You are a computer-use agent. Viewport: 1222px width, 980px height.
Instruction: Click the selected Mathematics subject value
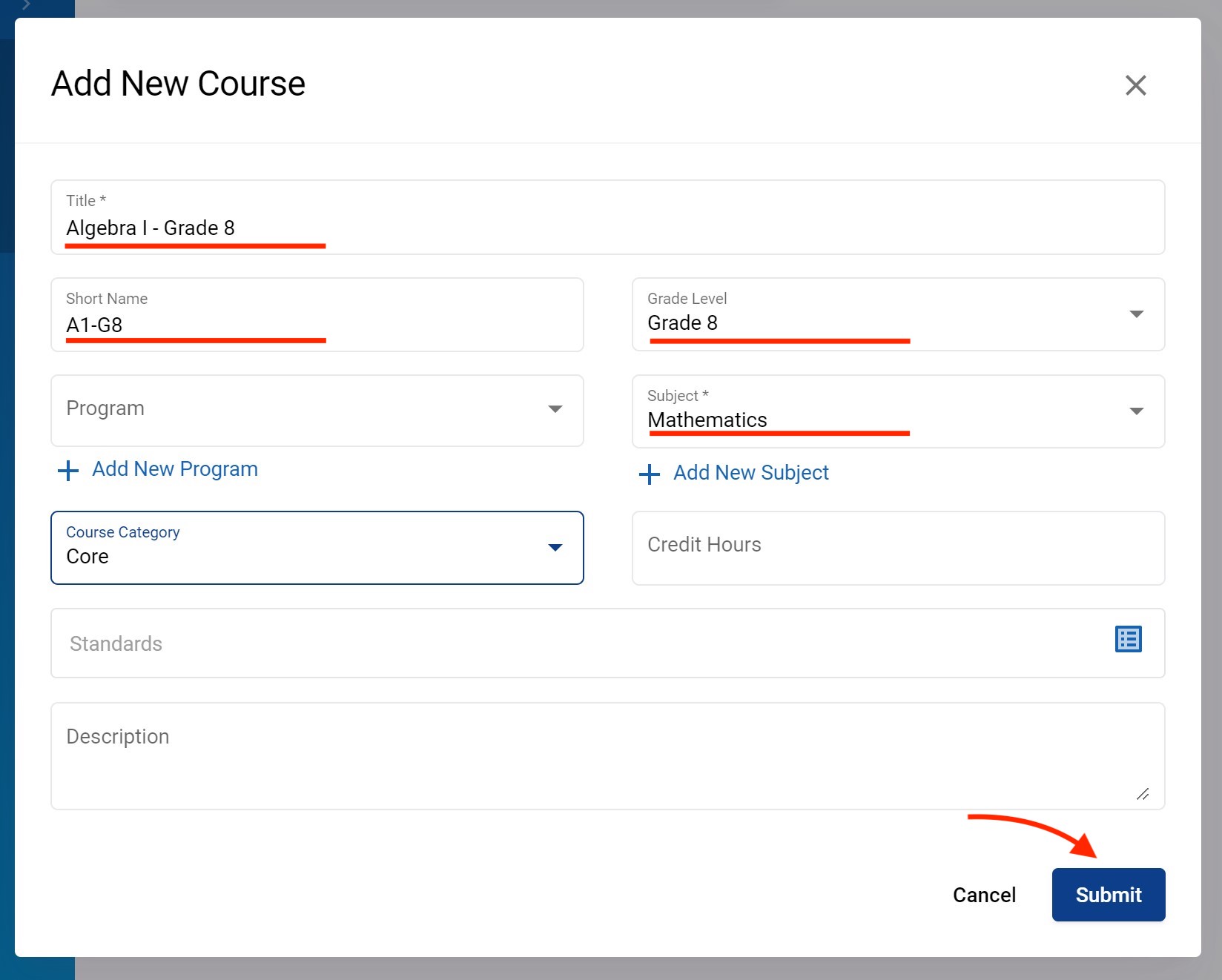tap(707, 420)
